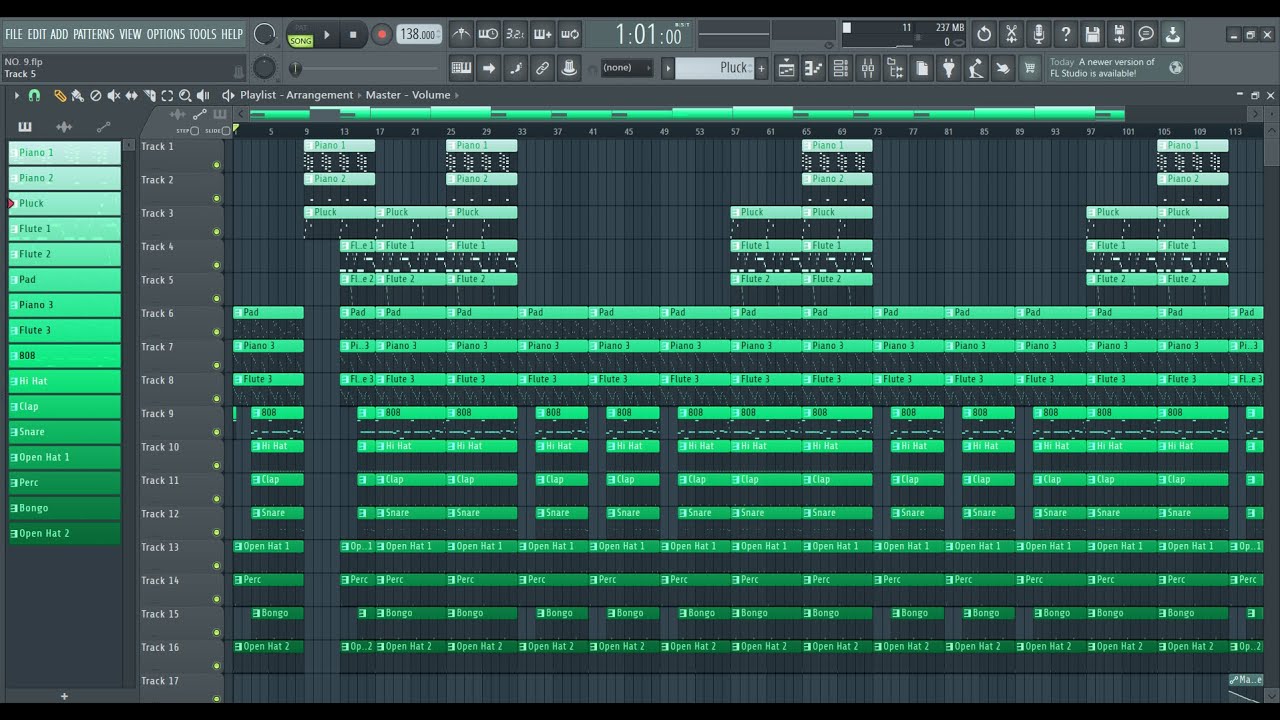Open the TOOLS menu

pos(202,34)
